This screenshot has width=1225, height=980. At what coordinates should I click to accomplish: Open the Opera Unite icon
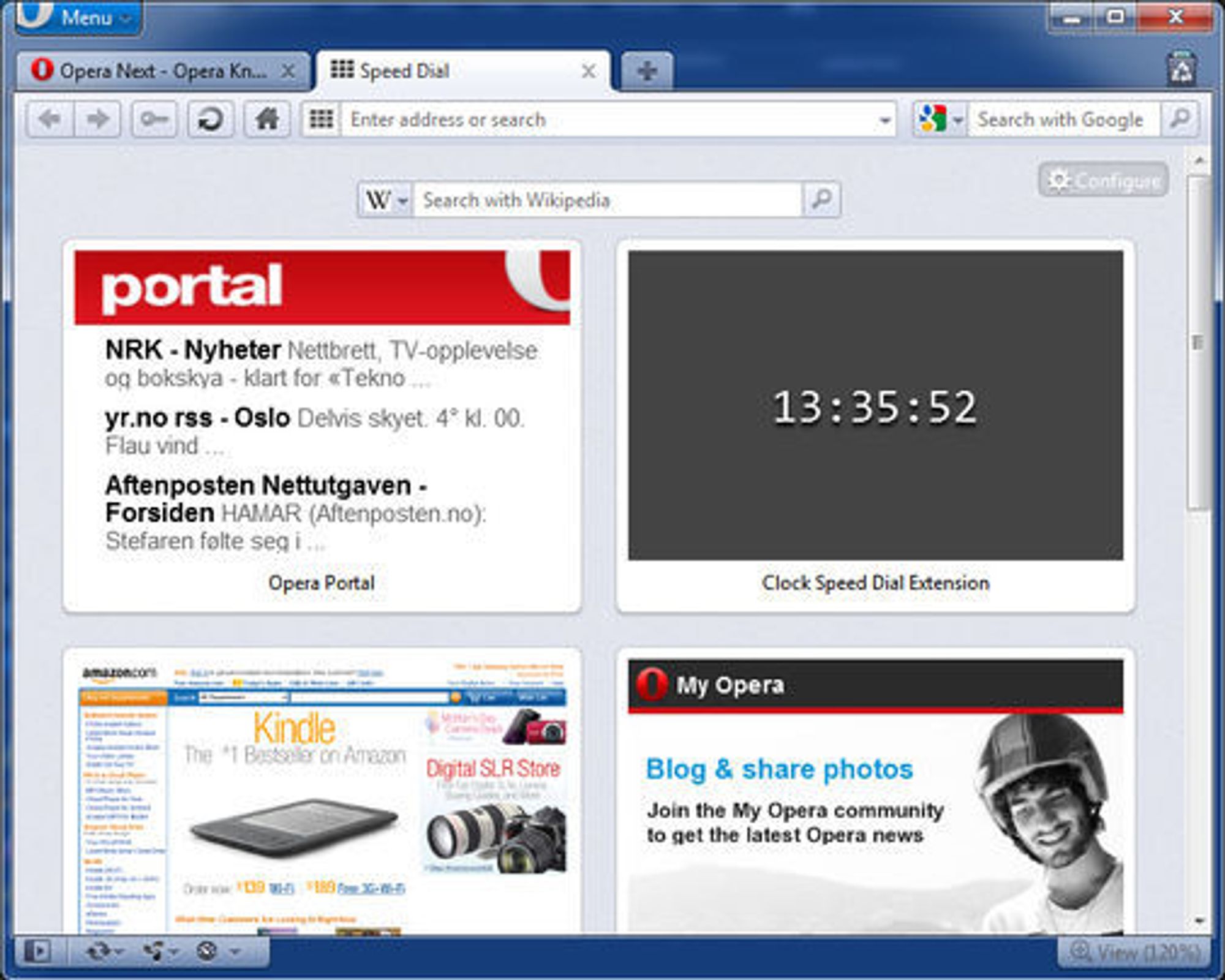coord(153,951)
